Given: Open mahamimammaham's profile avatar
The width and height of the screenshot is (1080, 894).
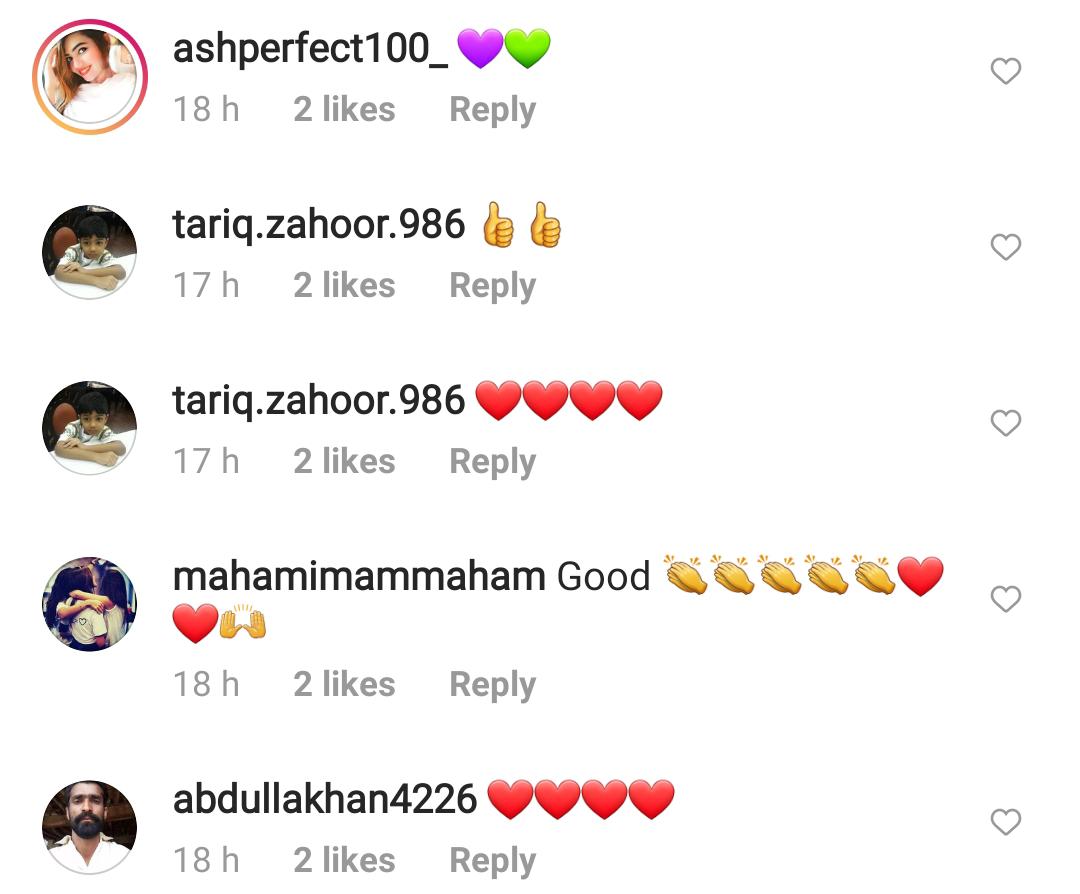Looking at the screenshot, I should click(x=90, y=604).
